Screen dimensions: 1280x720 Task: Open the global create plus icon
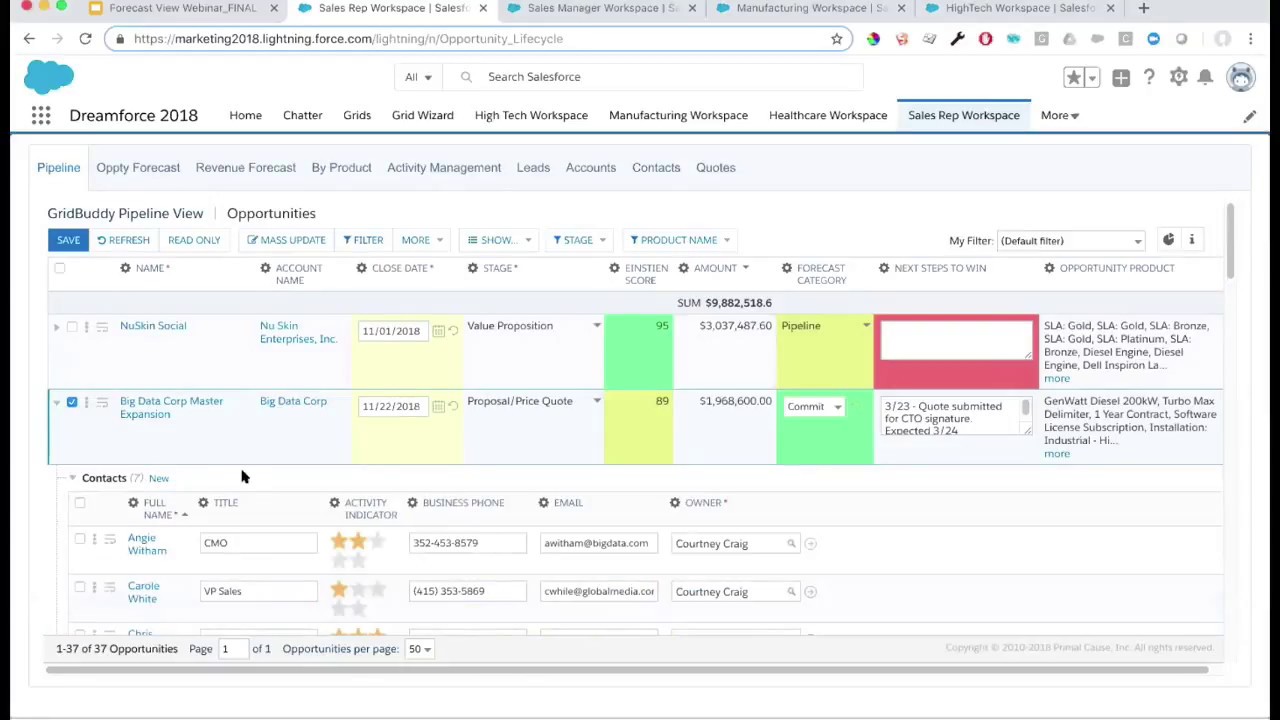1121,77
